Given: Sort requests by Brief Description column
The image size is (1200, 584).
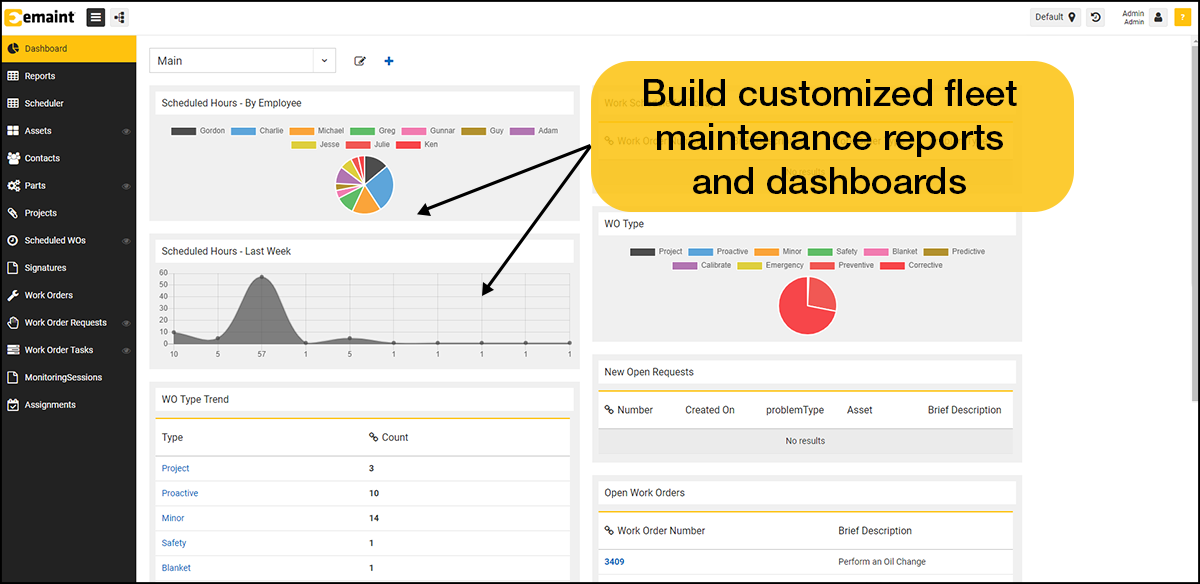Looking at the screenshot, I should [x=964, y=410].
